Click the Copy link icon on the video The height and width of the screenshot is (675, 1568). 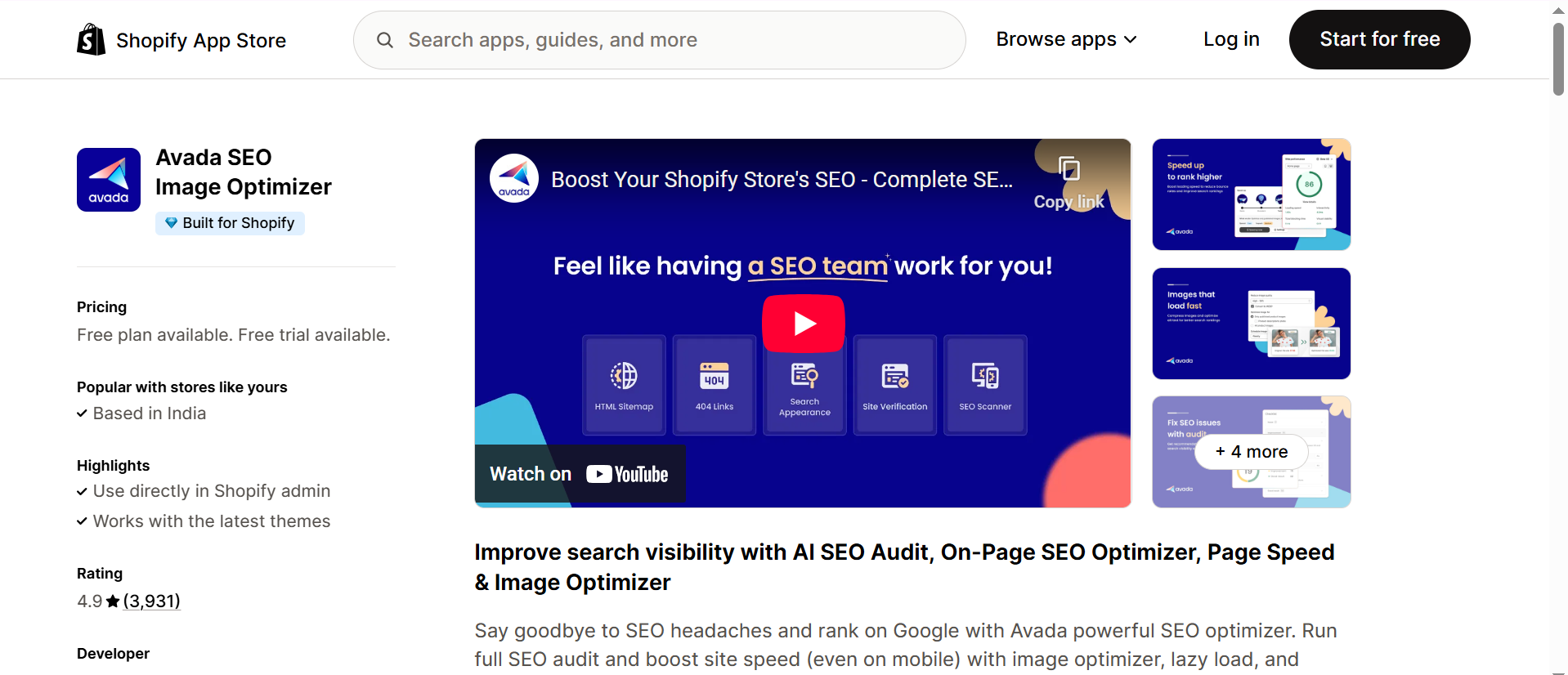pos(1068,169)
